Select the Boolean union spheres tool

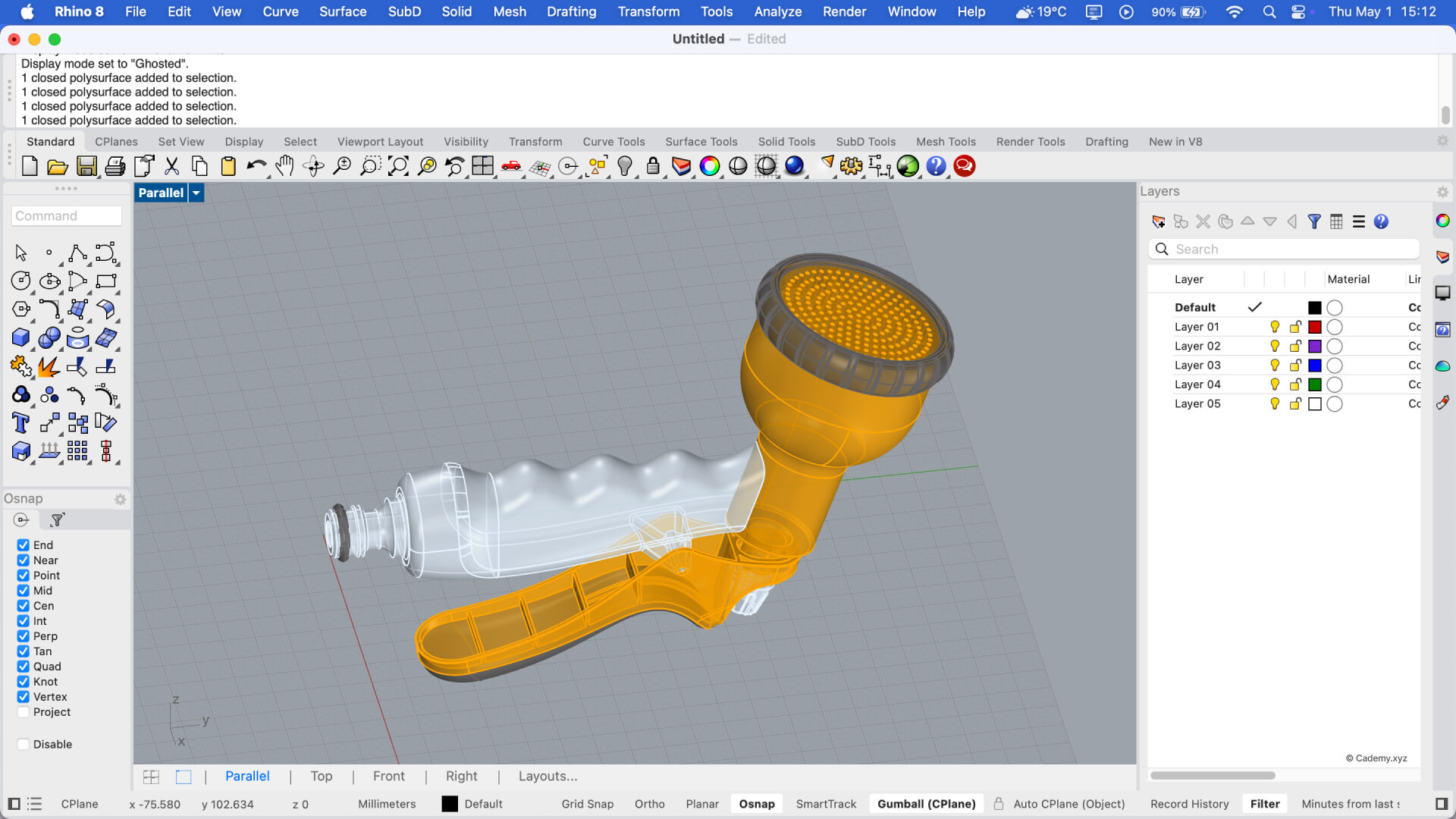pyautogui.click(x=49, y=338)
